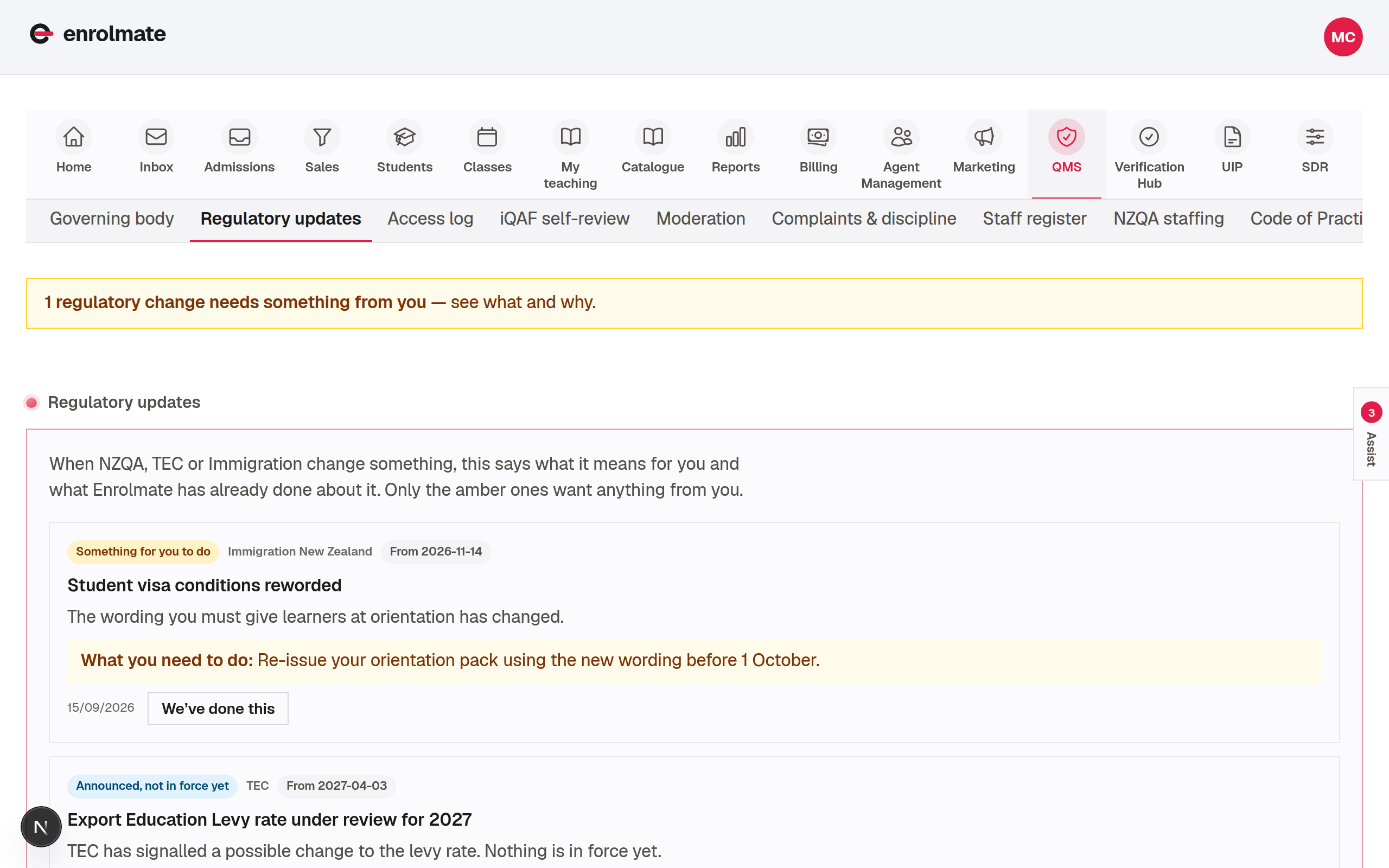The height and width of the screenshot is (868, 1389).
Task: Open the Catalogue icon
Action: coord(653,137)
